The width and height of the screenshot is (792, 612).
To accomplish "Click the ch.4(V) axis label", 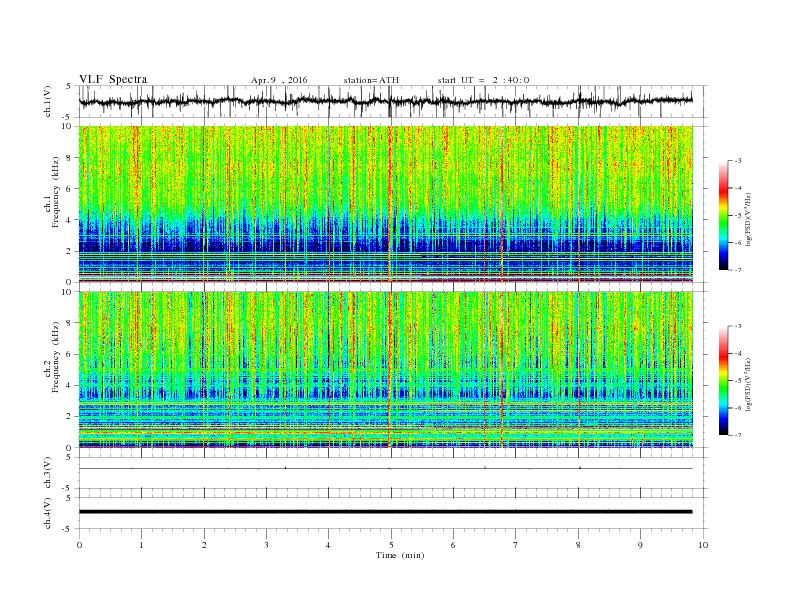I will tap(48, 513).
